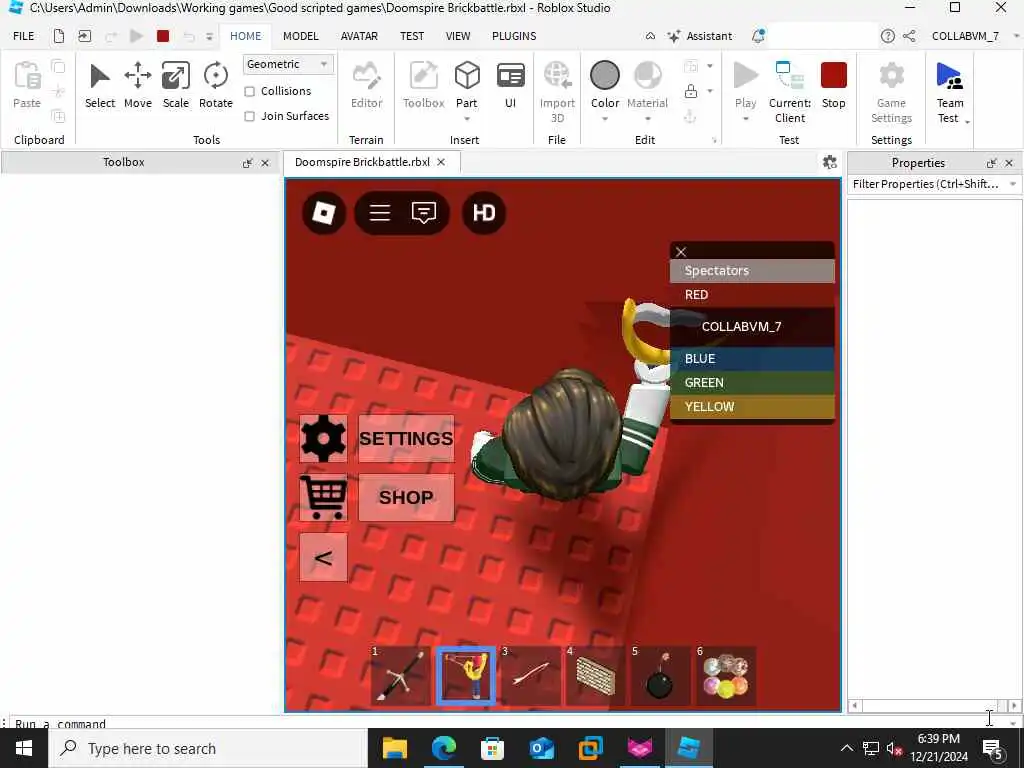Click Import 3D

557,91
